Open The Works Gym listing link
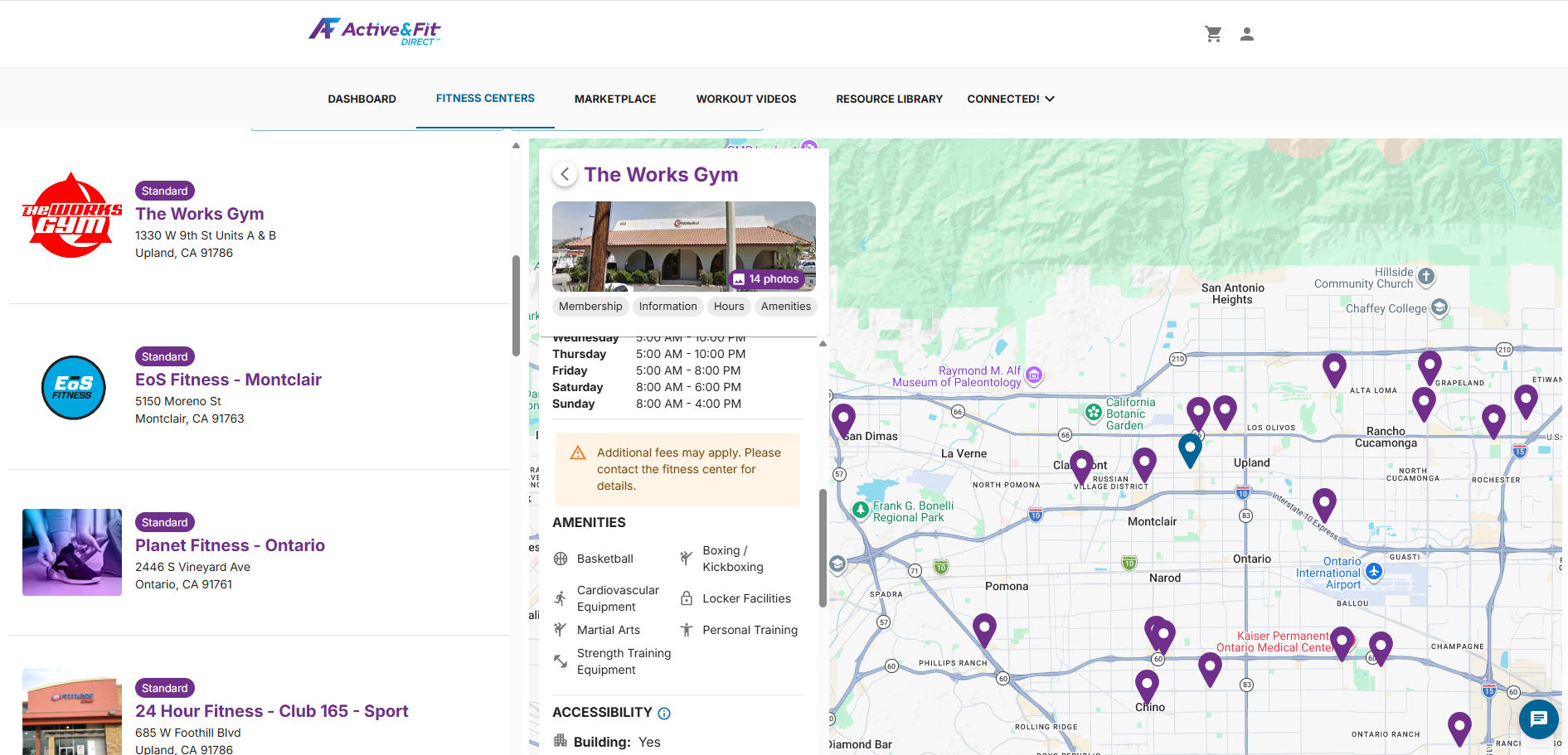The height and width of the screenshot is (755, 1568). [200, 214]
